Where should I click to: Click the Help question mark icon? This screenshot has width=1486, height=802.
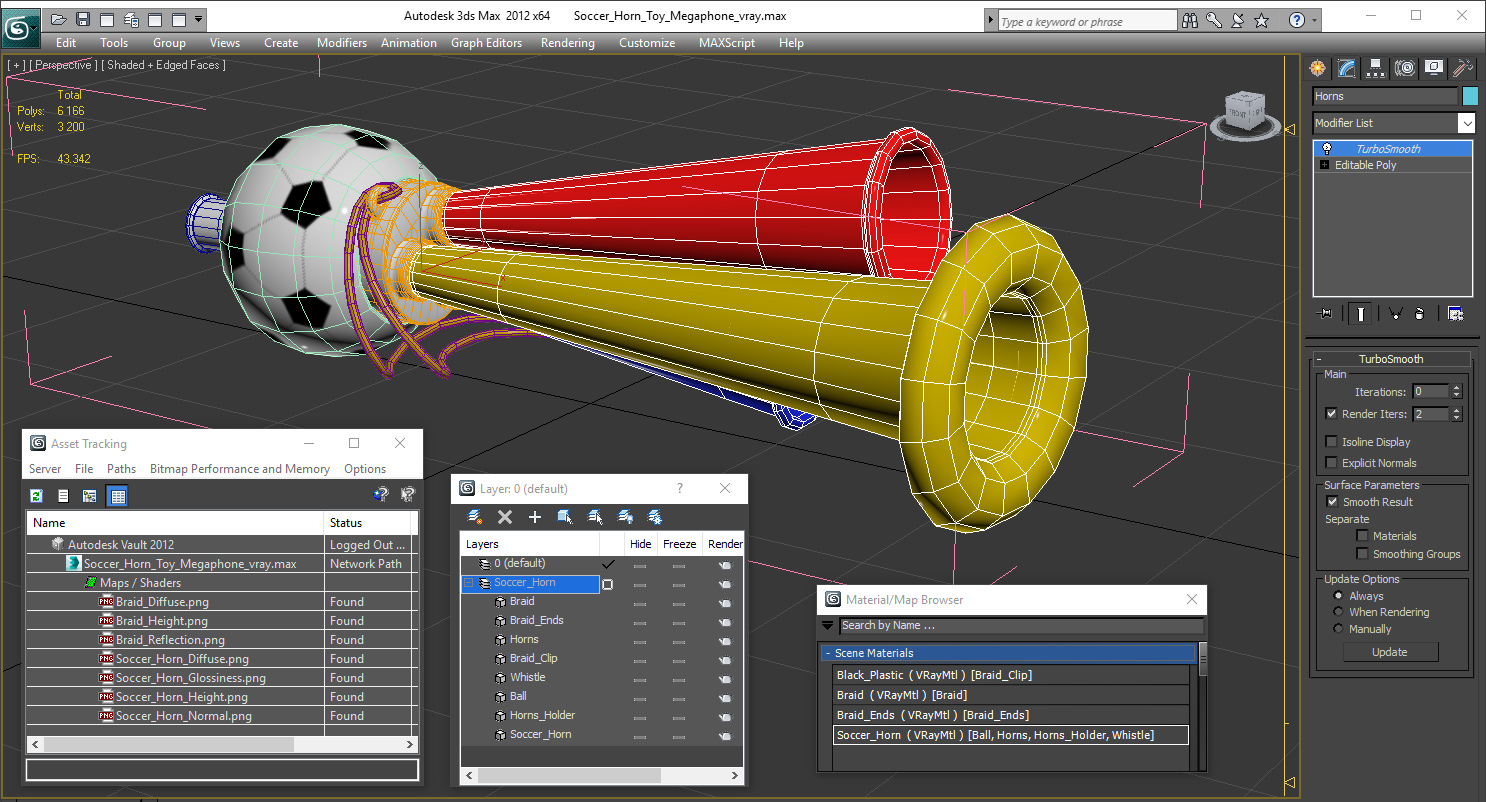(x=1297, y=20)
